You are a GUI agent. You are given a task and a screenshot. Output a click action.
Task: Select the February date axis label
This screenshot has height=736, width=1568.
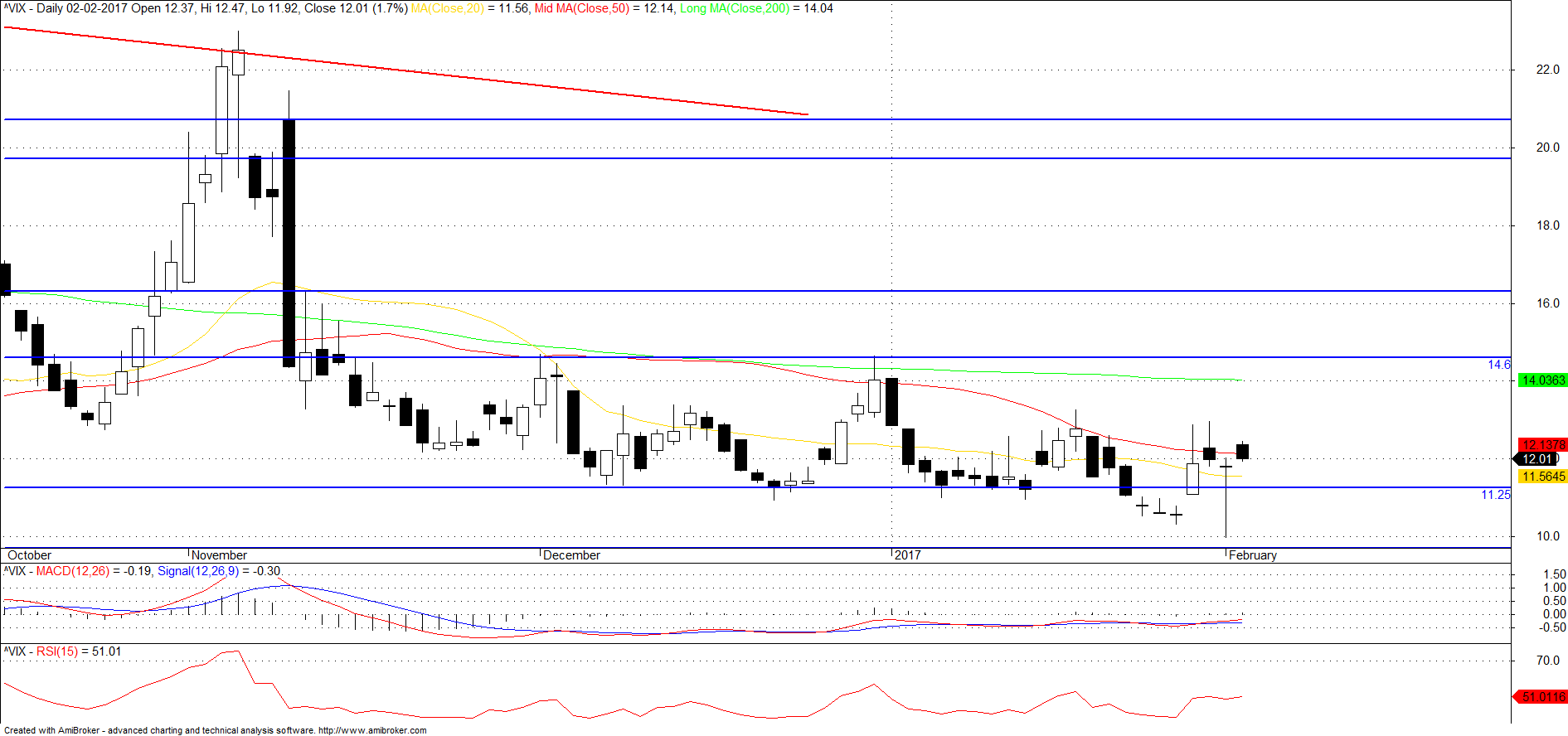pos(1253,555)
